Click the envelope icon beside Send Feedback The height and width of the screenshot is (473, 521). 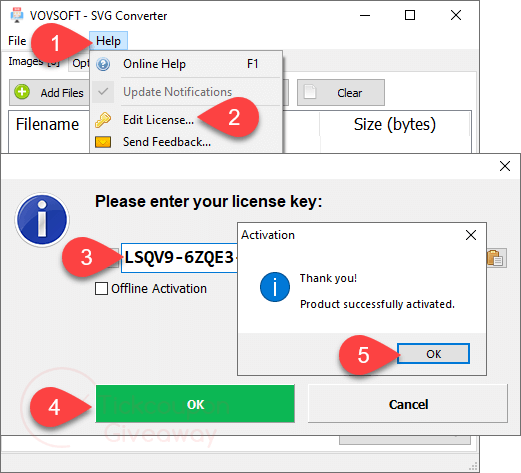[x=103, y=142]
